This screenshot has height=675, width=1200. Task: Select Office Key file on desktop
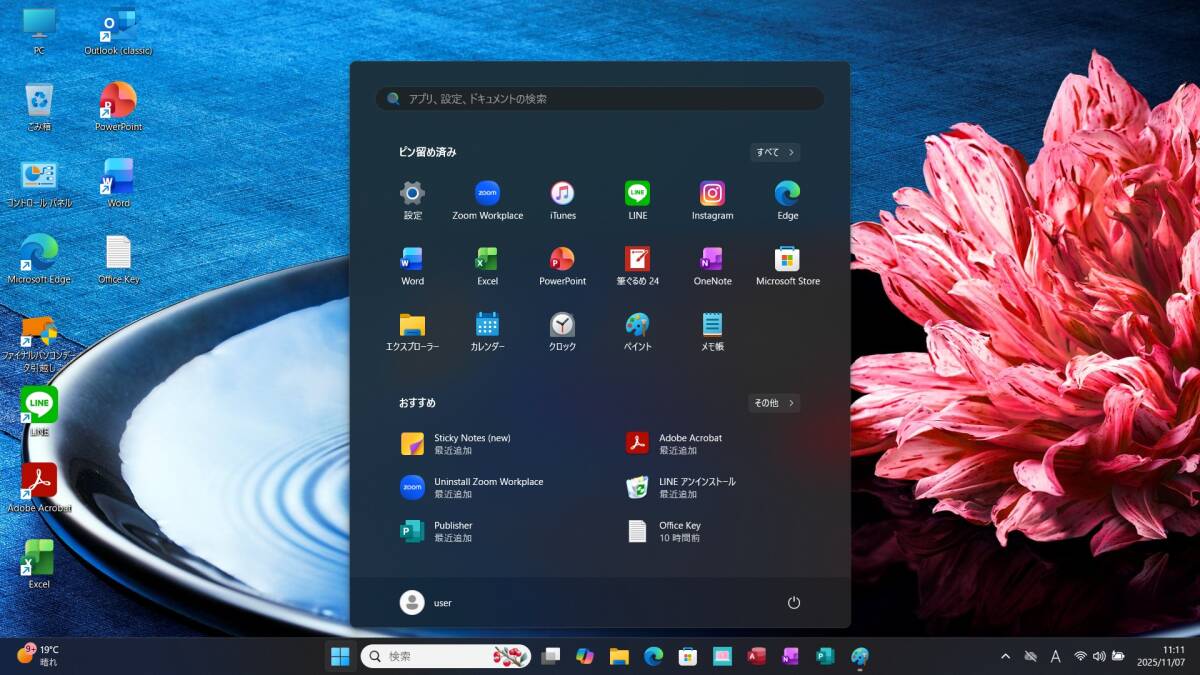[x=118, y=260]
